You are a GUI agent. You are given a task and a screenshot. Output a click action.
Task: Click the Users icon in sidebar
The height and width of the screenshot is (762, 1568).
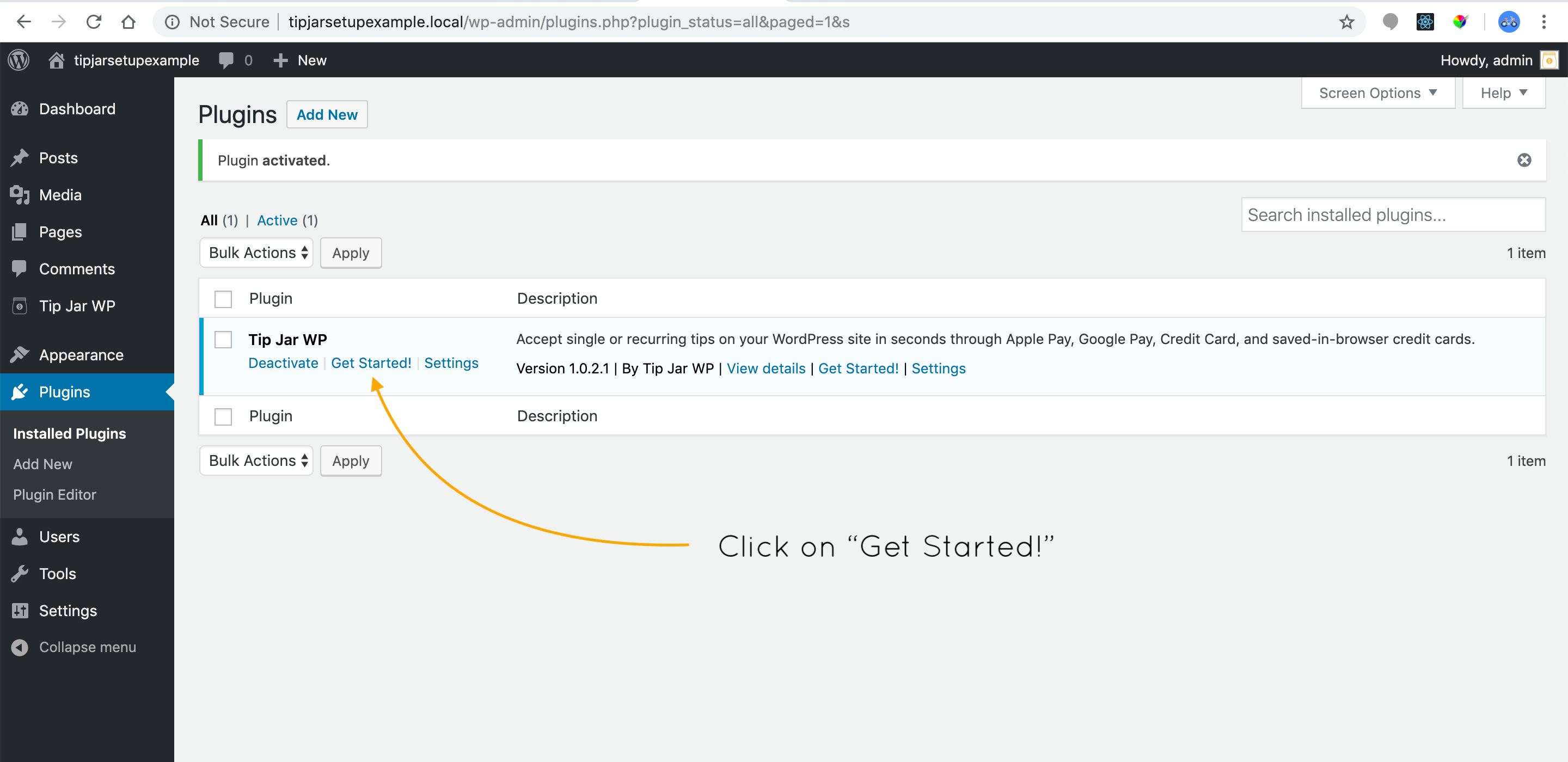tap(20, 537)
